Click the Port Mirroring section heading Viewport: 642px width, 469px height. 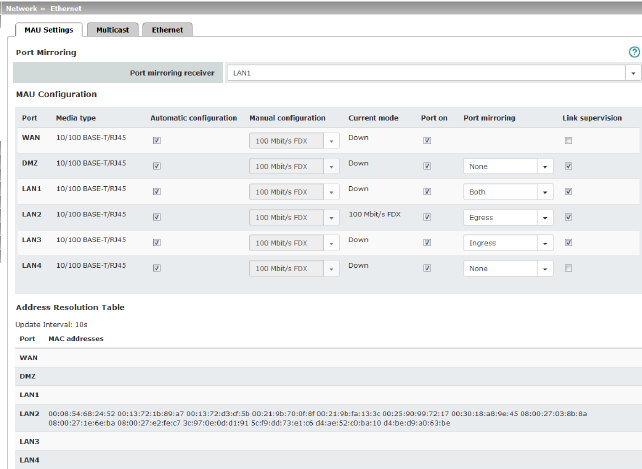coord(46,52)
